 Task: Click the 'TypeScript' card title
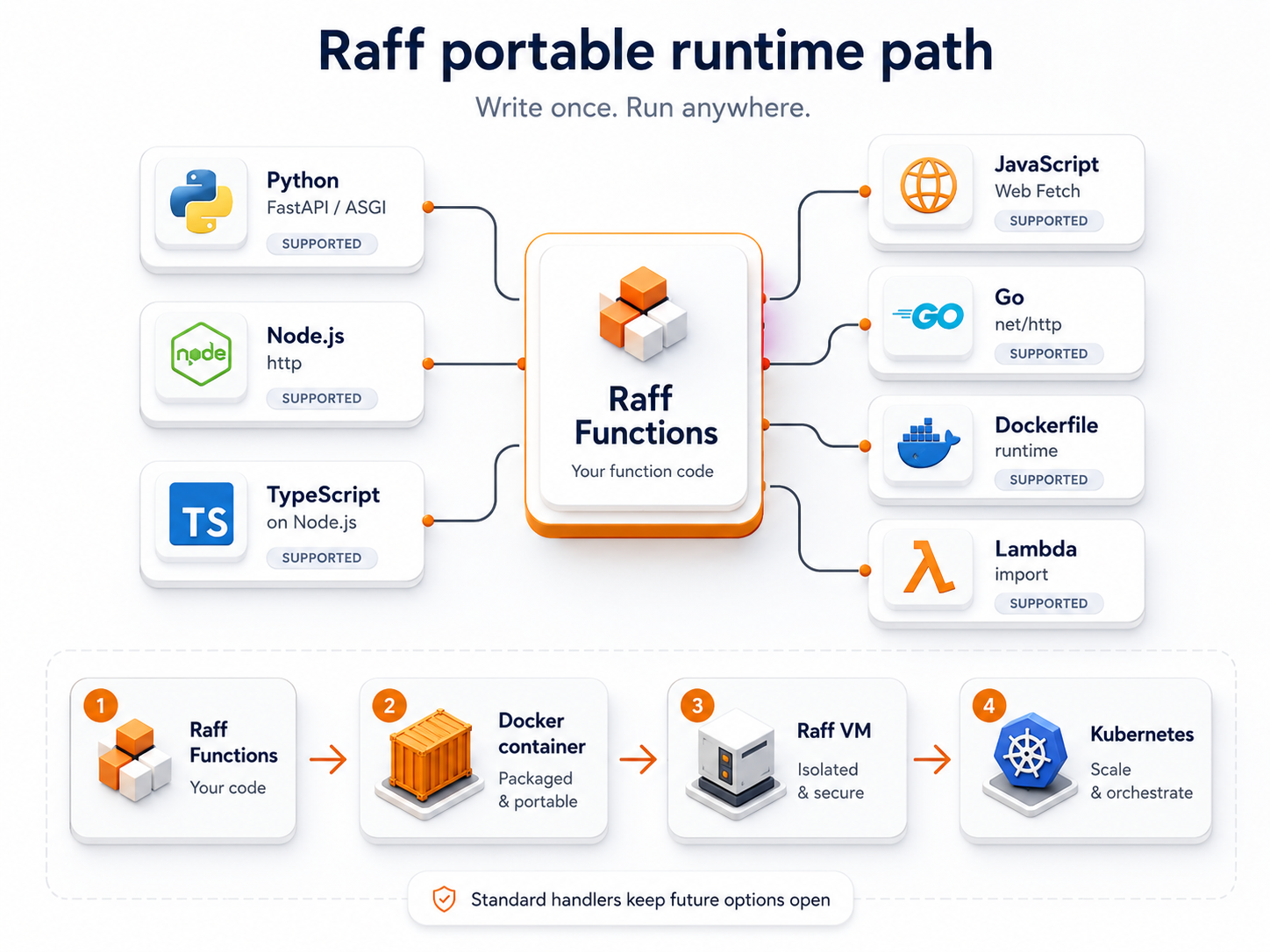pyautogui.click(x=324, y=494)
